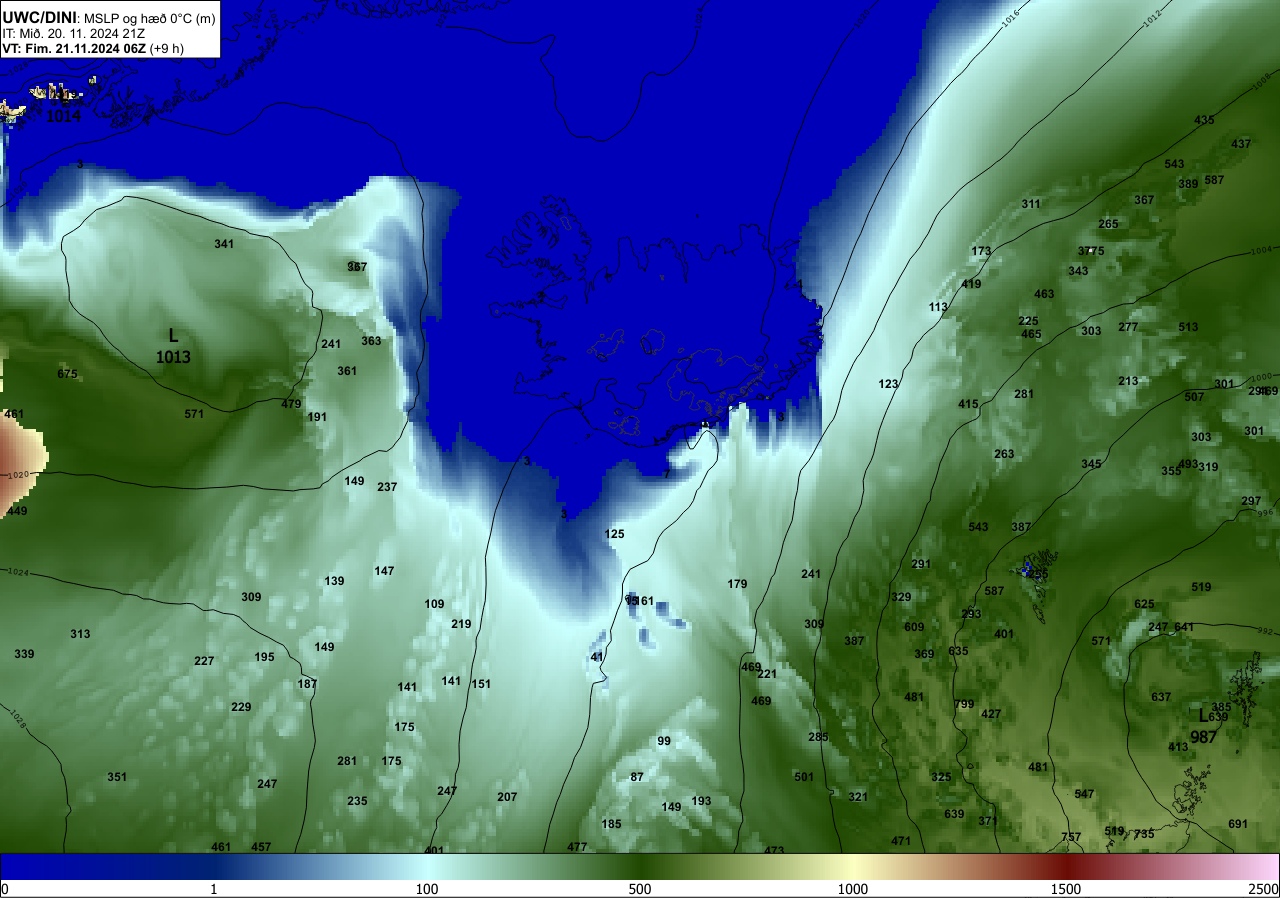The height and width of the screenshot is (898, 1280).
Task: Click the freezing level value 363
Action: tap(371, 341)
